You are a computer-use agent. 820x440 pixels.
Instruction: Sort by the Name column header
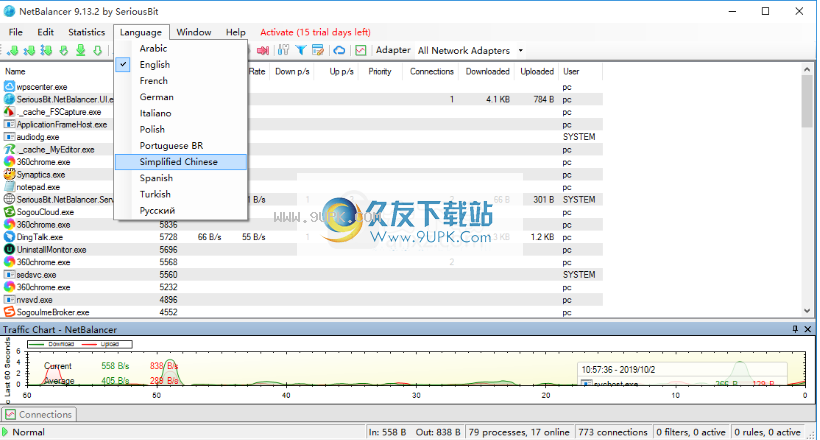[x=15, y=71]
